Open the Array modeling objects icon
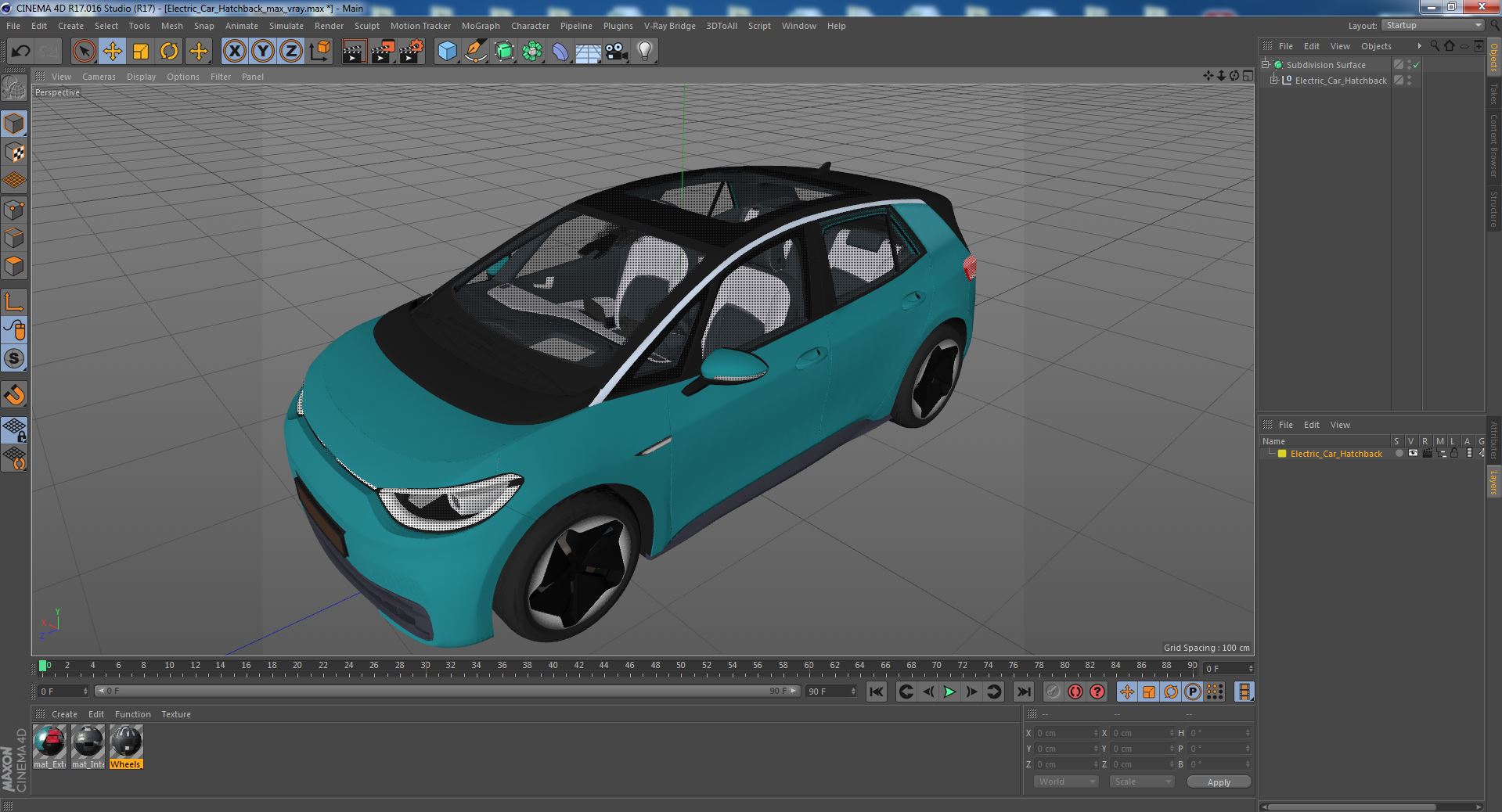Screen dimensions: 1502x812 pyautogui.click(x=532, y=52)
